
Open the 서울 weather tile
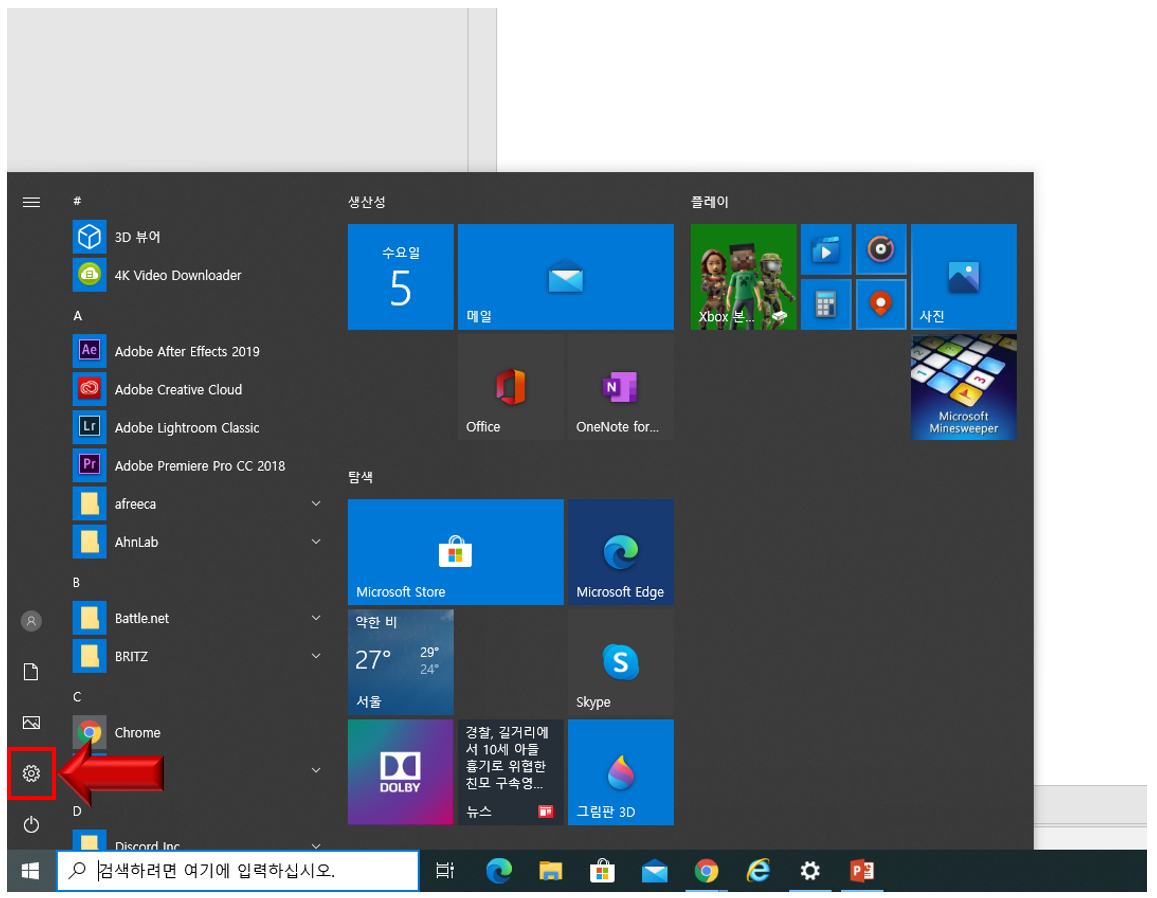[401, 662]
